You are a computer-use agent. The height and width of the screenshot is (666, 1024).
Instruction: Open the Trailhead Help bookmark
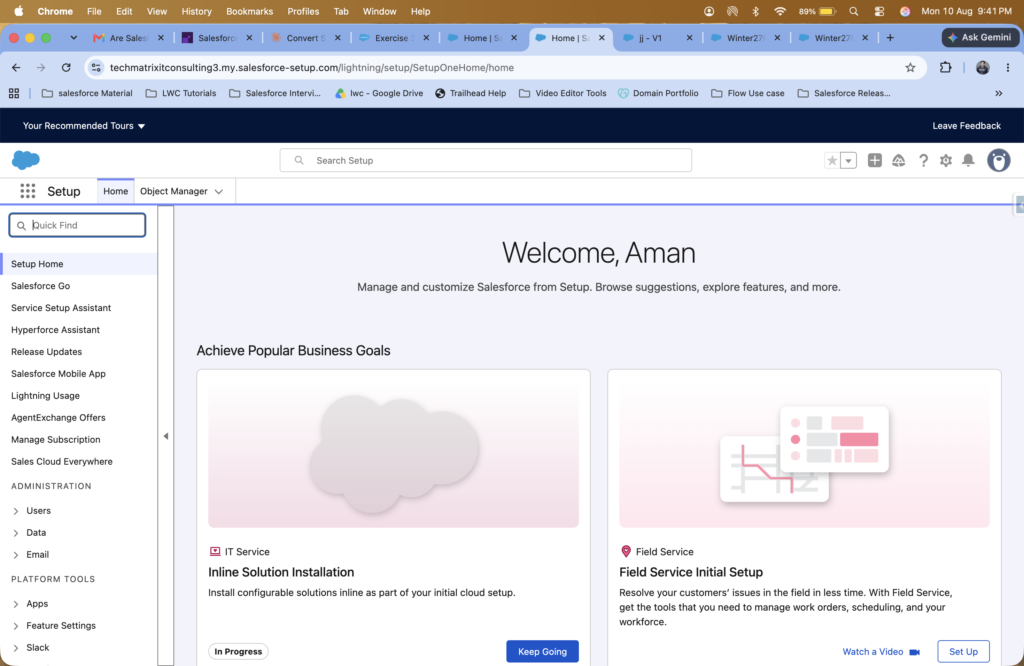tap(470, 93)
